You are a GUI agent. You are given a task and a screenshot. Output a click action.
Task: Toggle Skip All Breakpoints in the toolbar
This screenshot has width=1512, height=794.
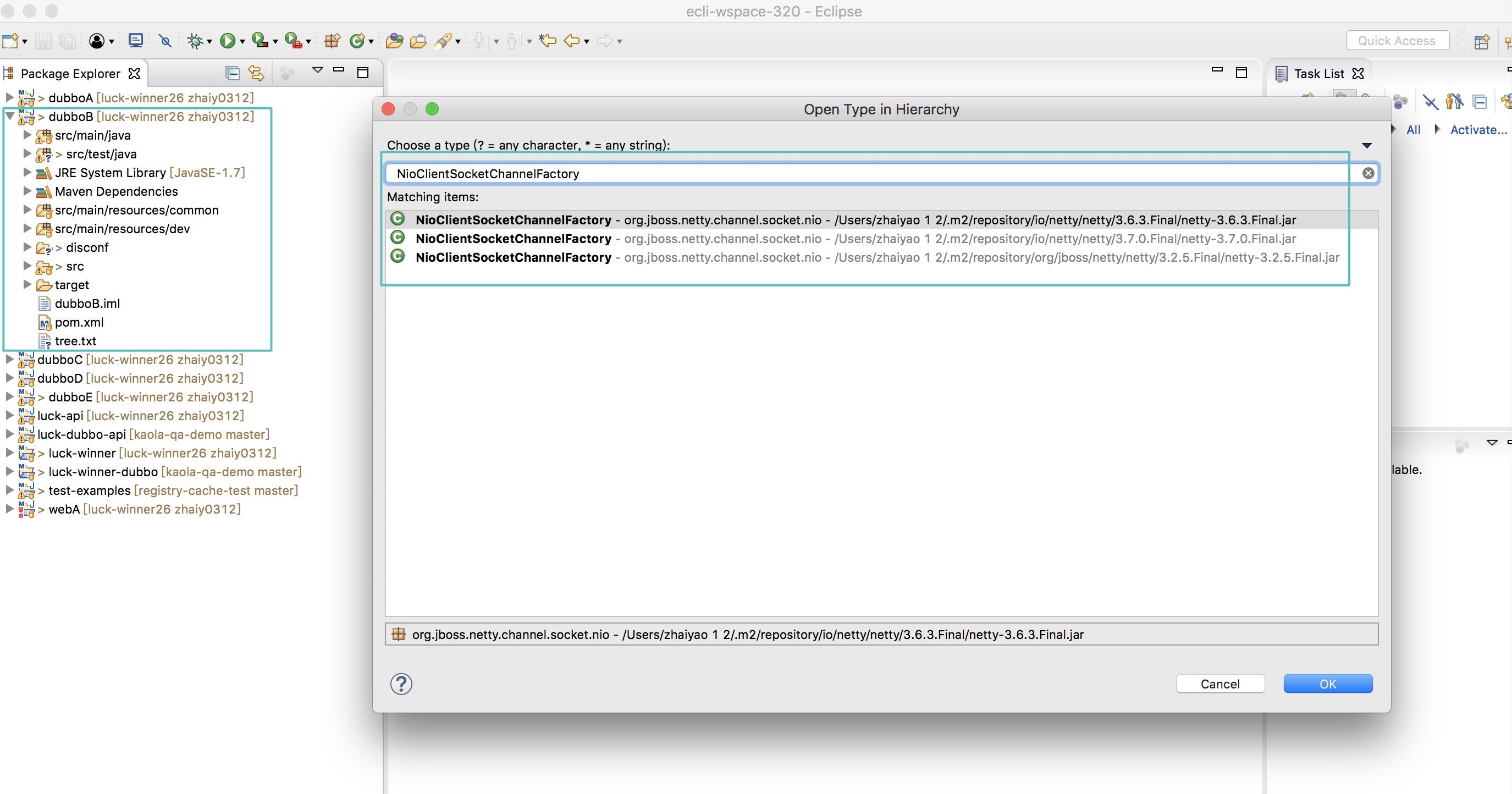point(165,41)
